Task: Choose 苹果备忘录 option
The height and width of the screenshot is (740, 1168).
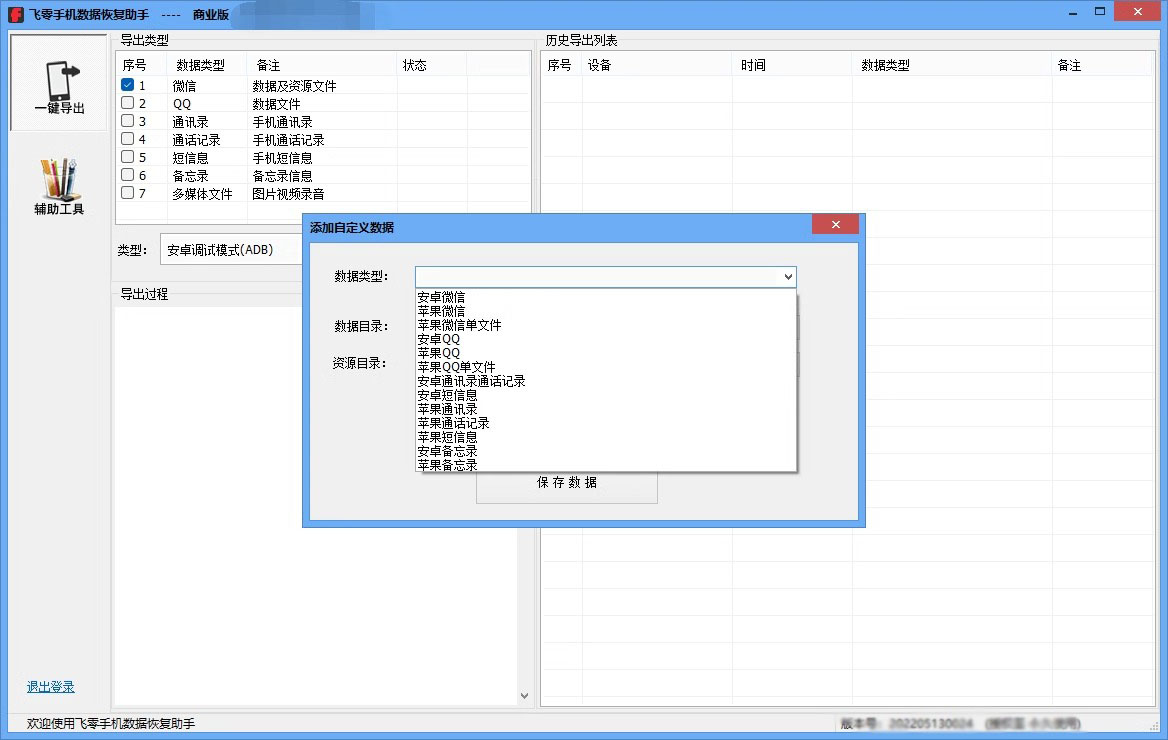Action: (x=606, y=465)
